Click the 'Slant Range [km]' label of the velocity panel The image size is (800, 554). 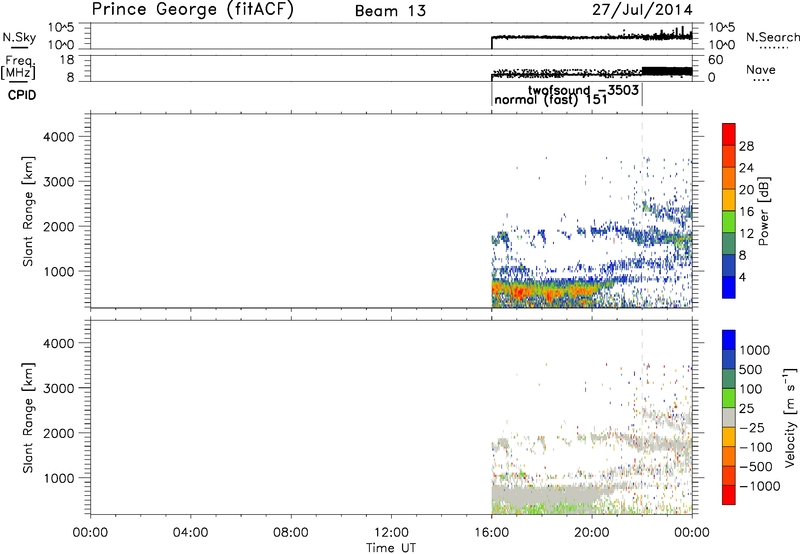click(28, 418)
